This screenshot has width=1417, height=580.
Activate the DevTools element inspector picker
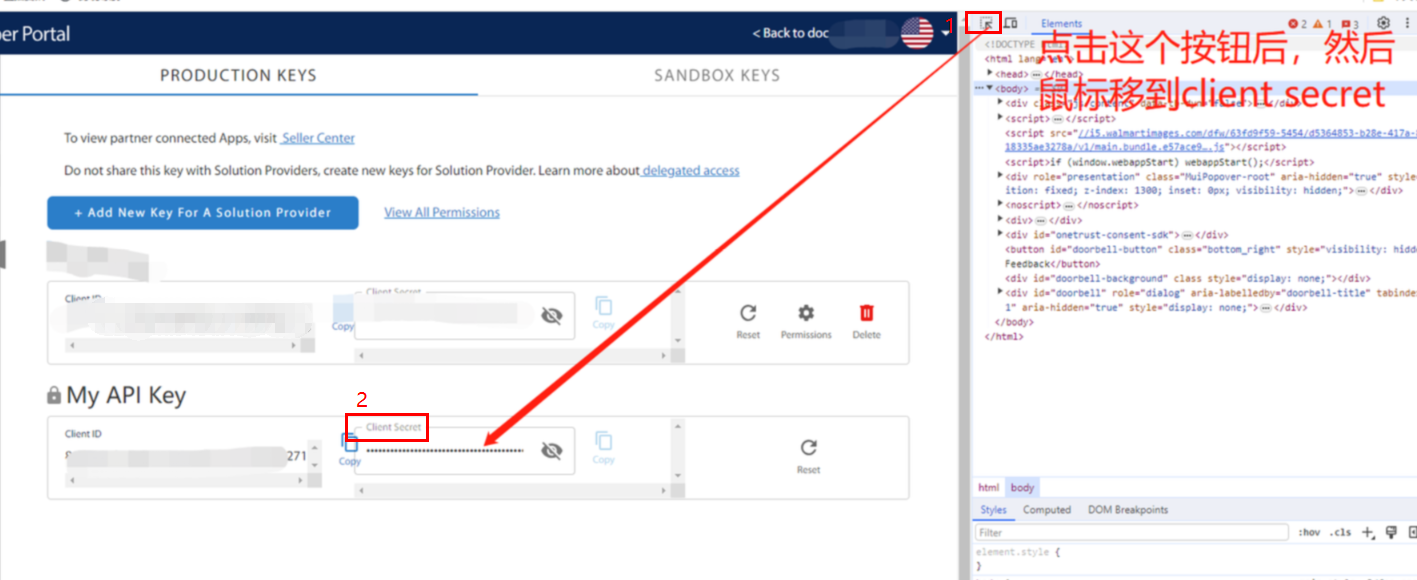(987, 23)
